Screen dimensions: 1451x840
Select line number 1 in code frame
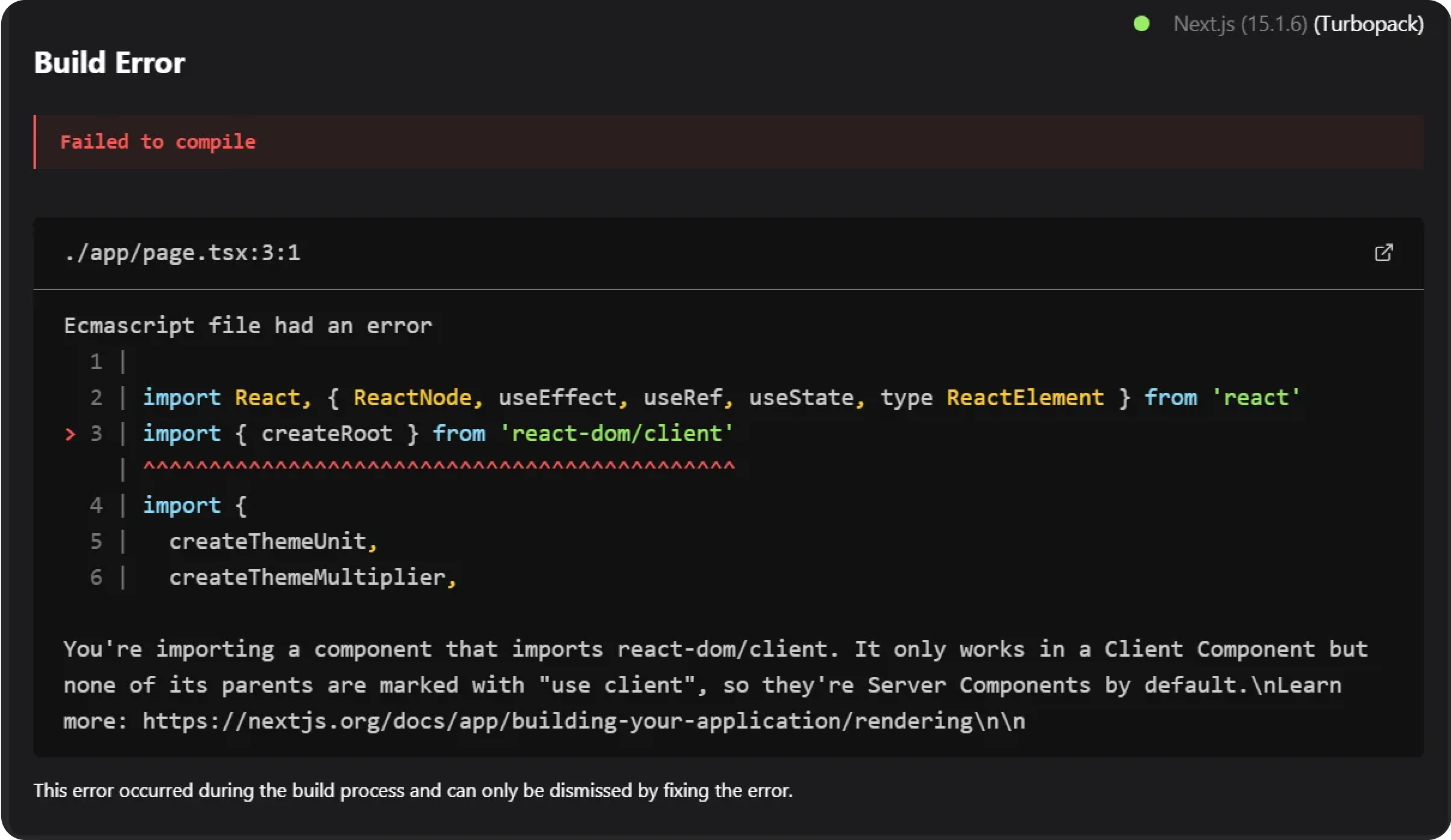coord(96,361)
